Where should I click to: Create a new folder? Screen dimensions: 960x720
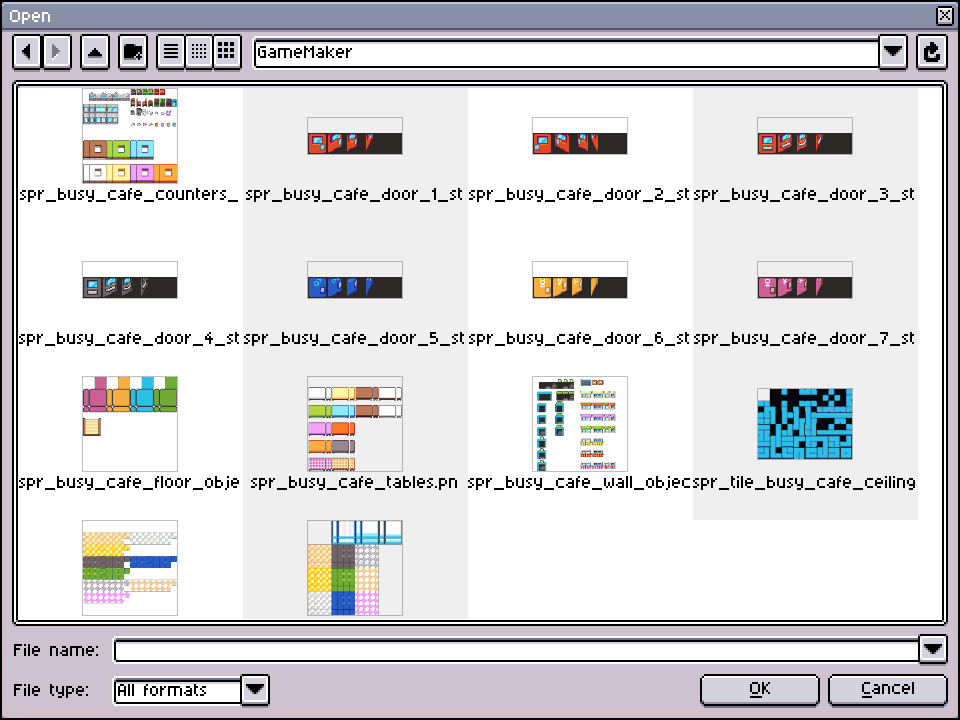click(x=133, y=52)
